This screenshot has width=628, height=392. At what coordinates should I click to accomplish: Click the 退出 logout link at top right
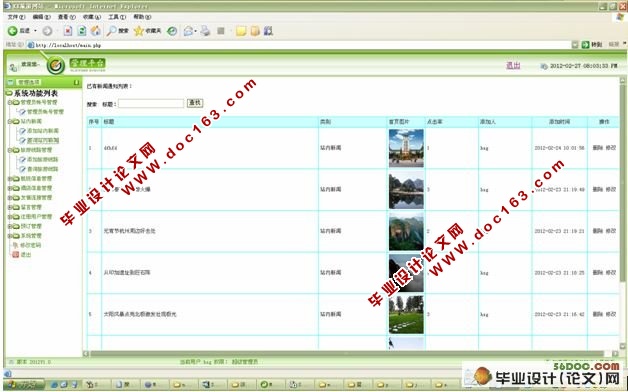[x=513, y=65]
